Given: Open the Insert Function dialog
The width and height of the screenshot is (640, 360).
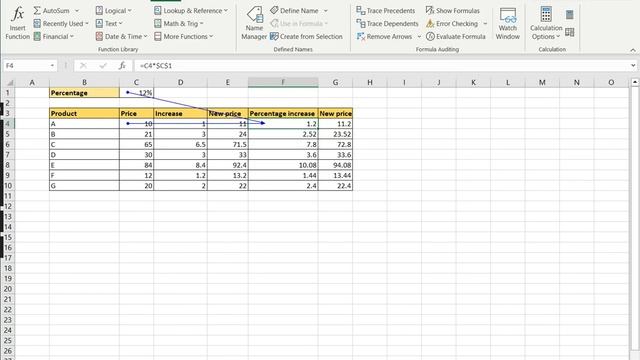Looking at the screenshot, I should point(17,23).
